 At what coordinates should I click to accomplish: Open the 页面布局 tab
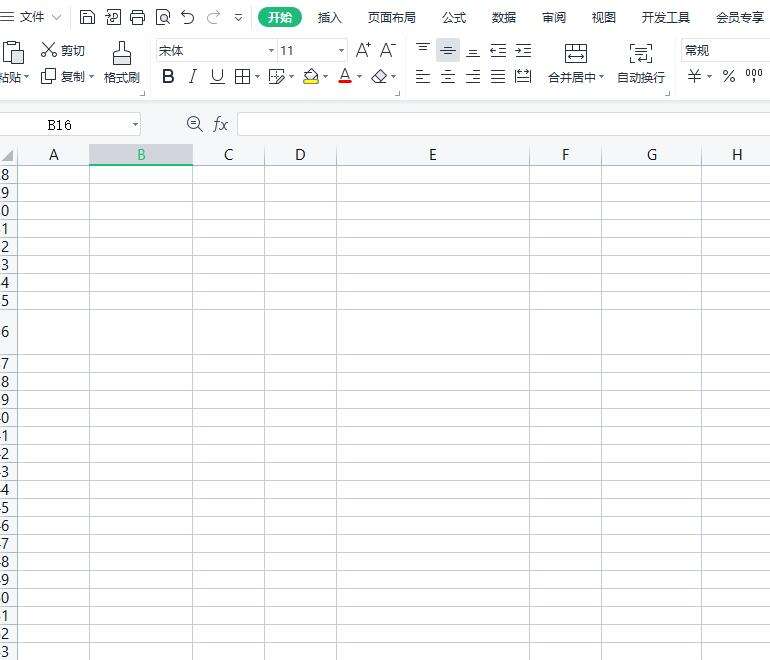point(392,18)
